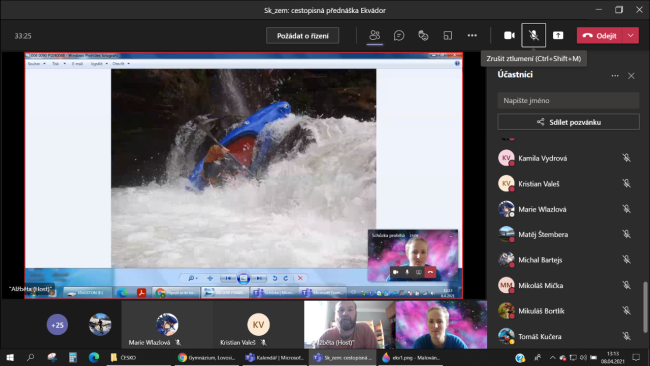Close the Účastníci panel
Image resolution: width=650 pixels, height=366 pixels.
click(x=631, y=76)
